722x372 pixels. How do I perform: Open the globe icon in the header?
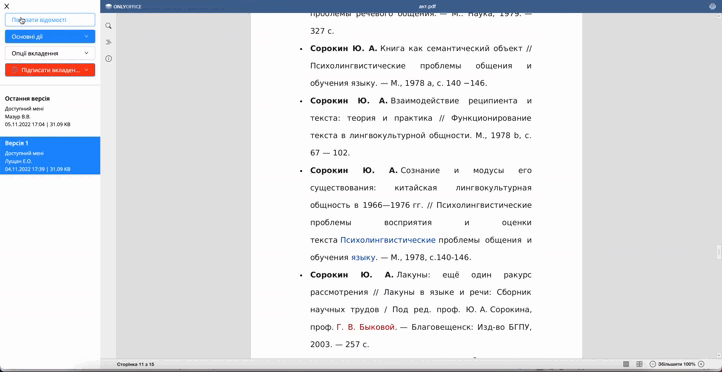712,6
